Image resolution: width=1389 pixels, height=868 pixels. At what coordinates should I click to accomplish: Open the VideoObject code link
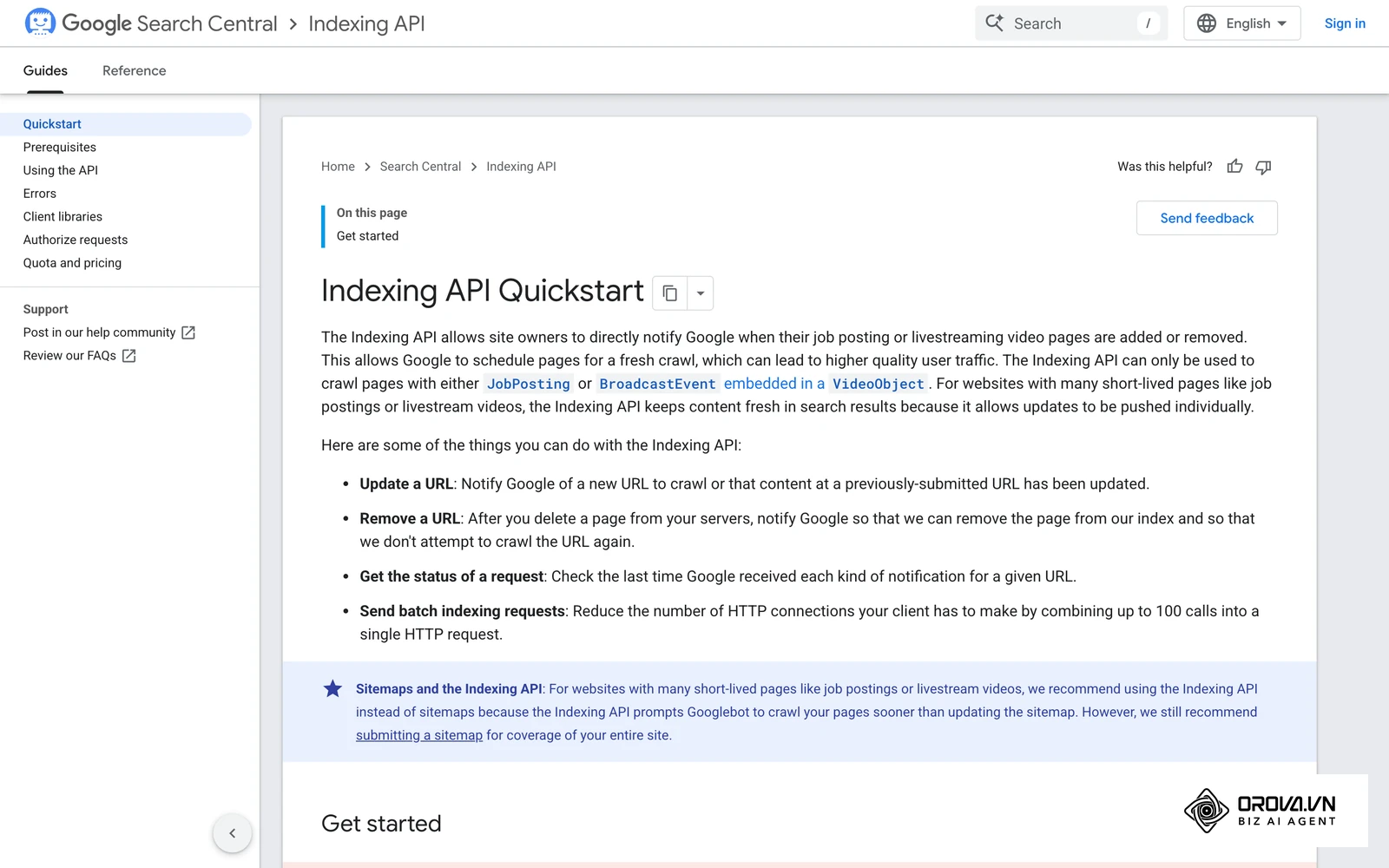[x=878, y=384]
